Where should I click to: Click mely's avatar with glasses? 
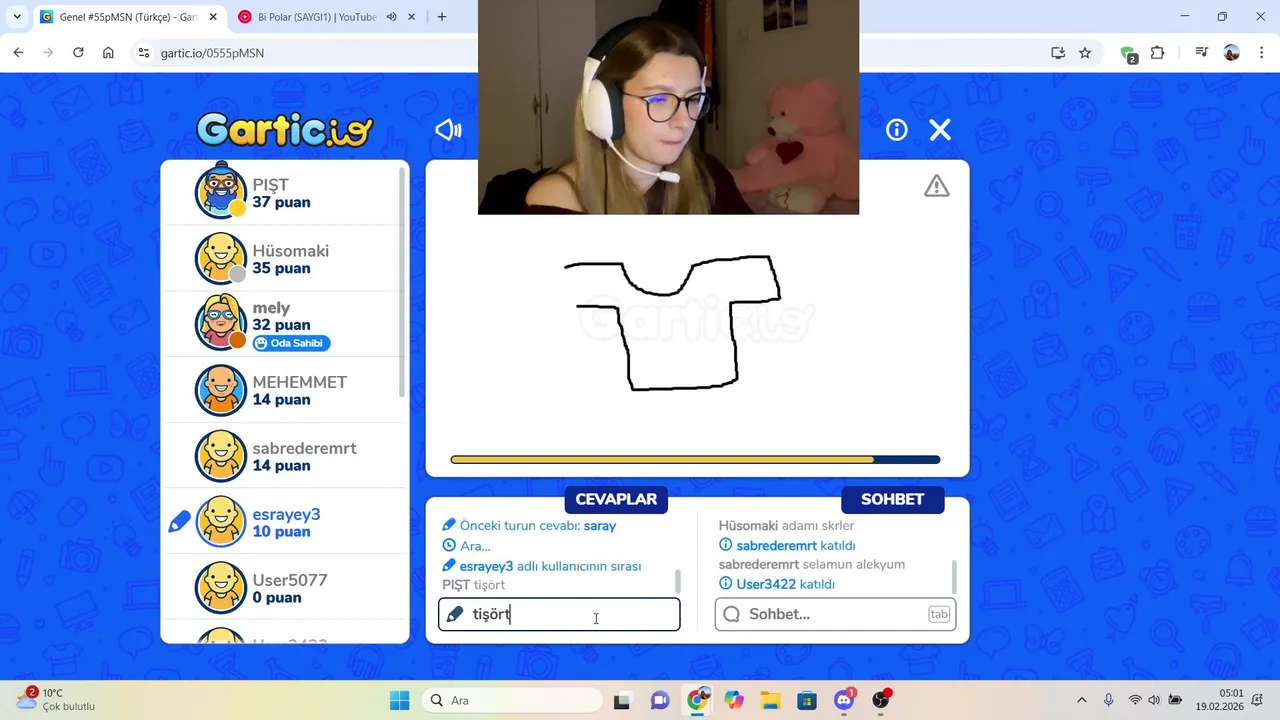[220, 323]
